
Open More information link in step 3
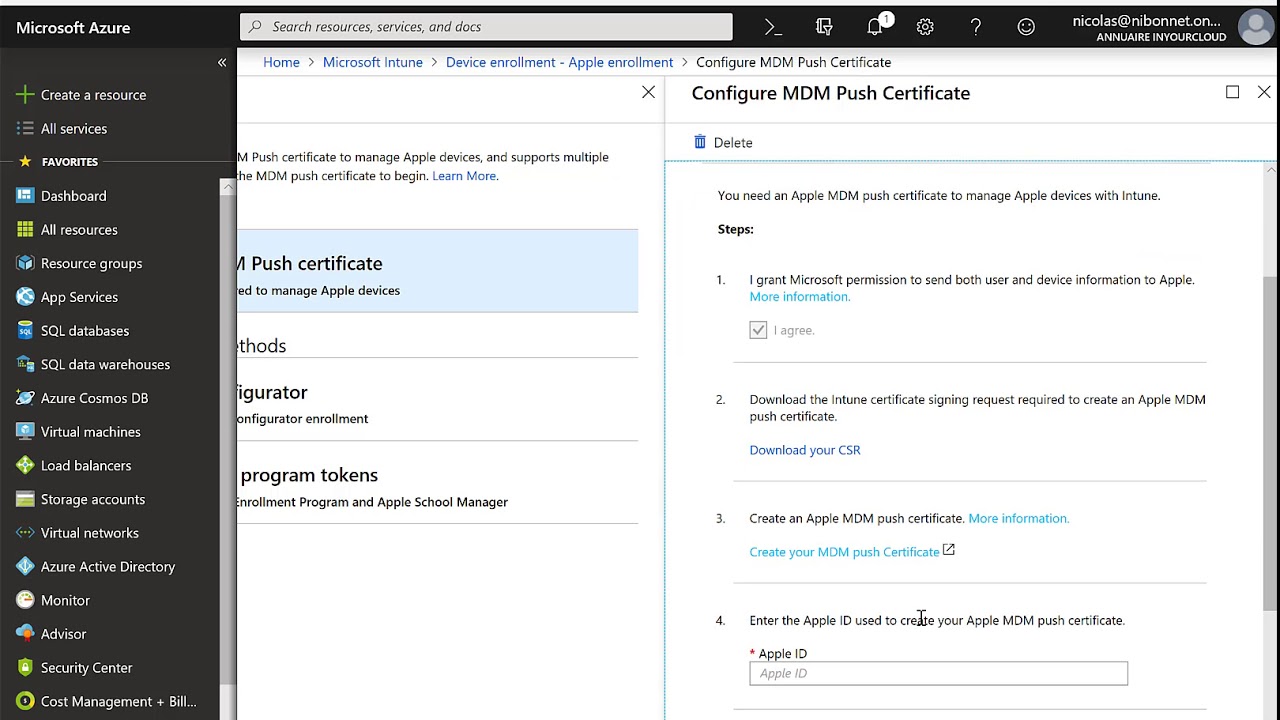tap(1018, 518)
